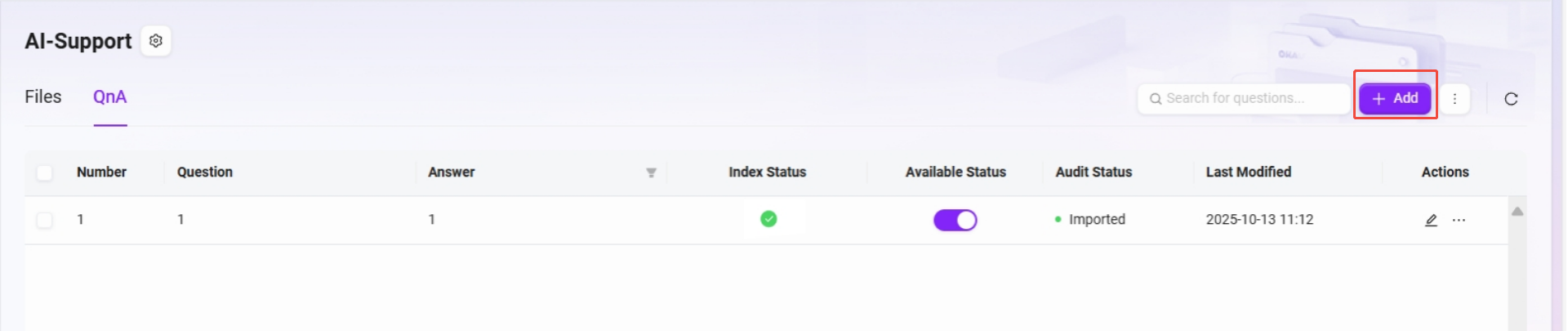The image size is (1568, 331).
Task: Click the magnifier icon in search box
Action: click(x=1155, y=99)
